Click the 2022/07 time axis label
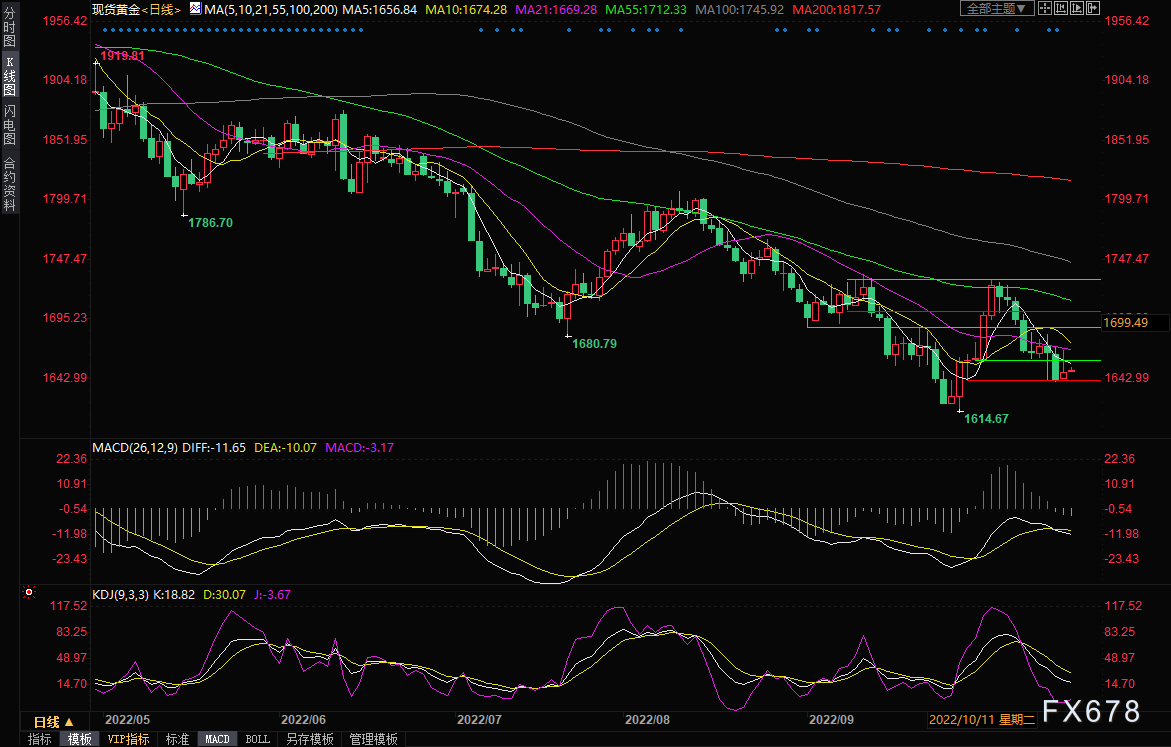 coord(479,720)
